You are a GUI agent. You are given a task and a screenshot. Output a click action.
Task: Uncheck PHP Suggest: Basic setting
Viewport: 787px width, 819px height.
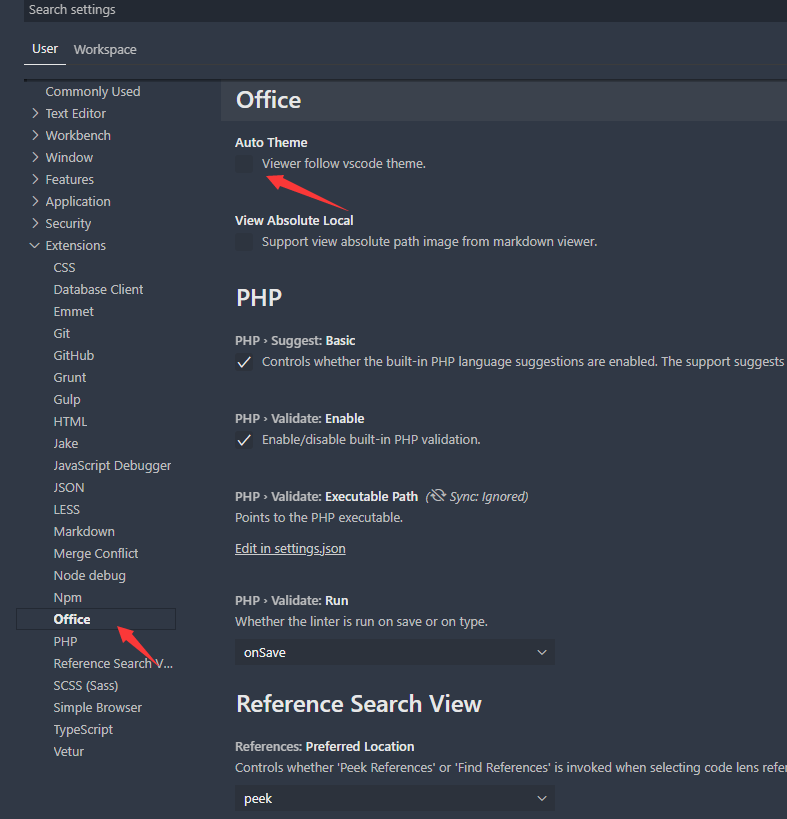pos(243,362)
